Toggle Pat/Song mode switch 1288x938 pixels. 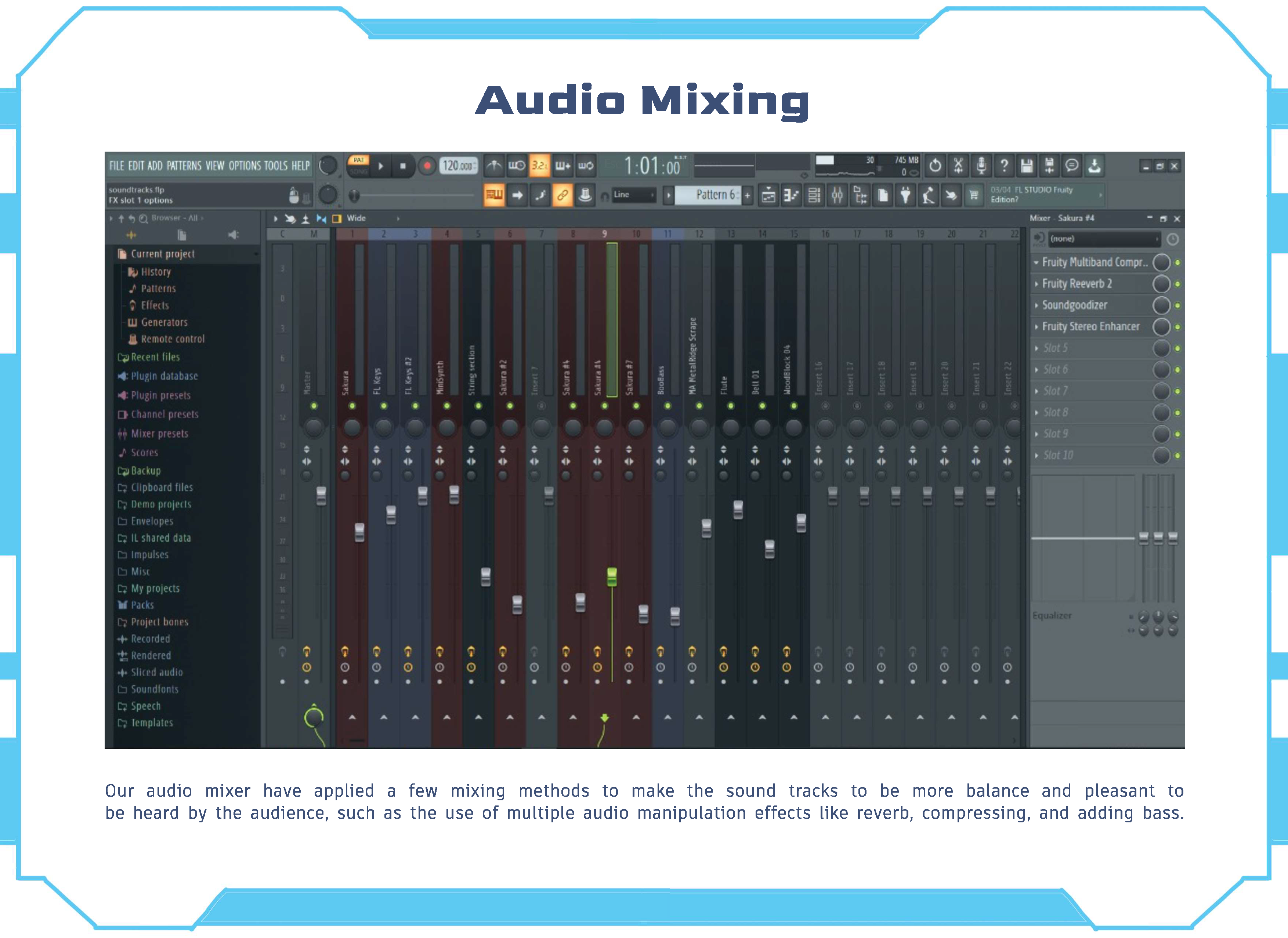tap(358, 165)
